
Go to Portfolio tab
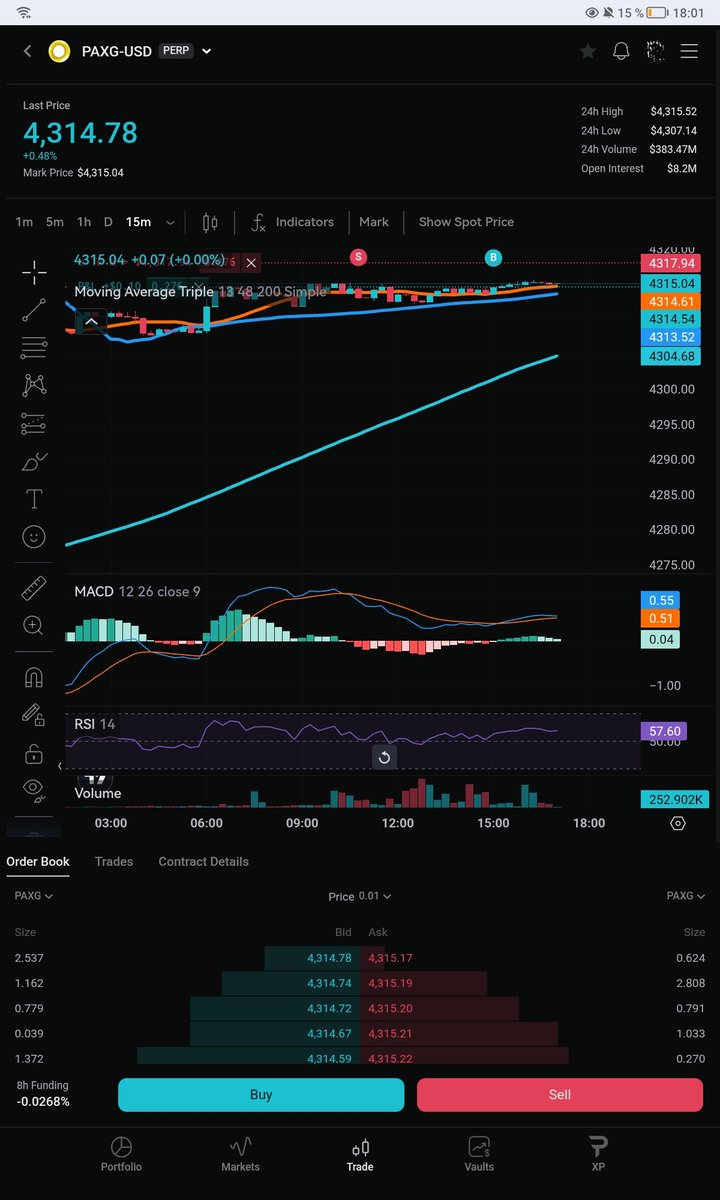pos(121,1155)
